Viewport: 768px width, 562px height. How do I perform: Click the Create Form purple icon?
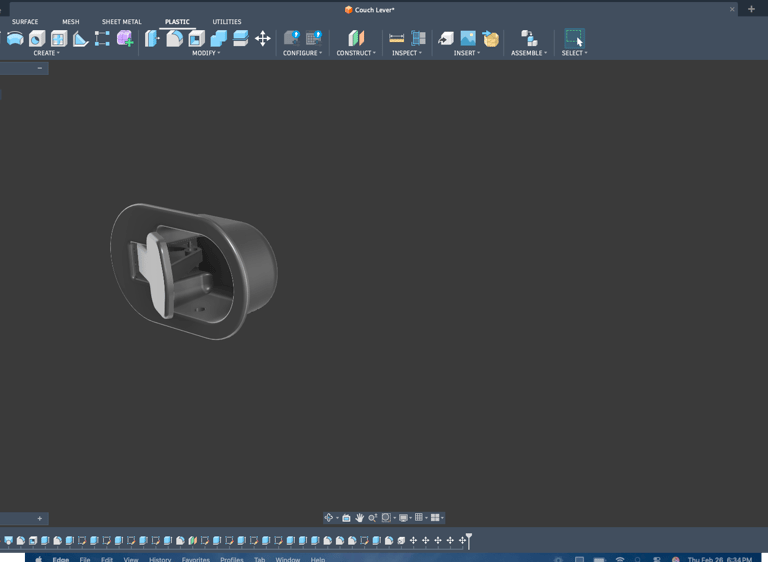(125, 38)
